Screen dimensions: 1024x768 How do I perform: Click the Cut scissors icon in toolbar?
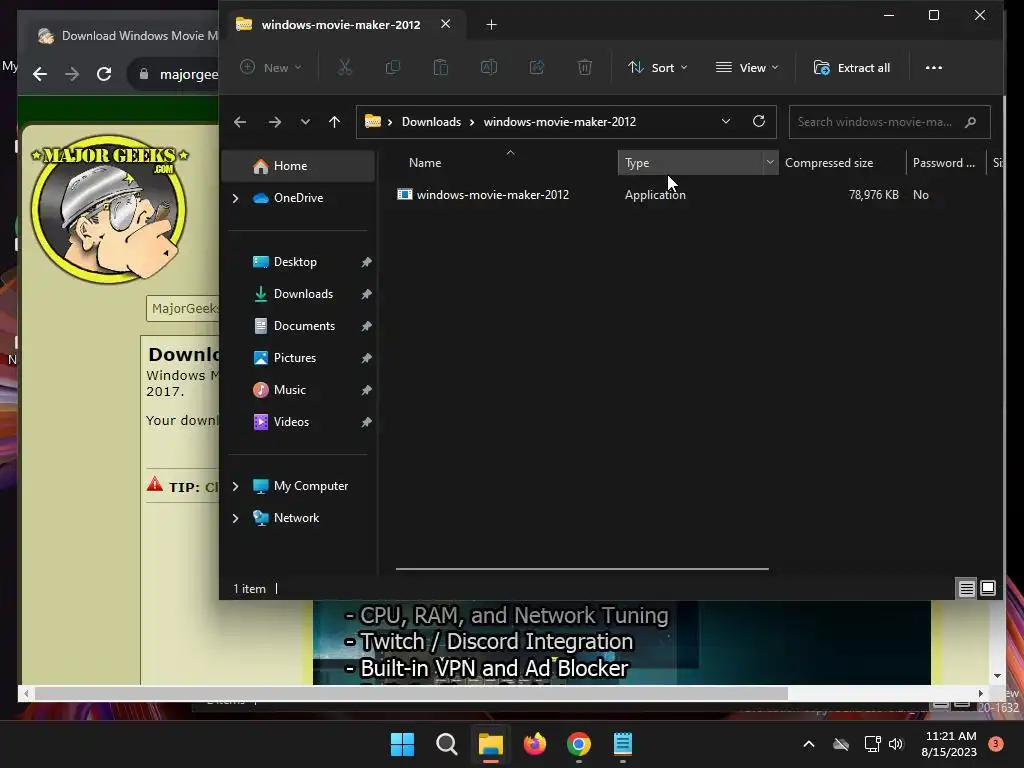(x=344, y=67)
